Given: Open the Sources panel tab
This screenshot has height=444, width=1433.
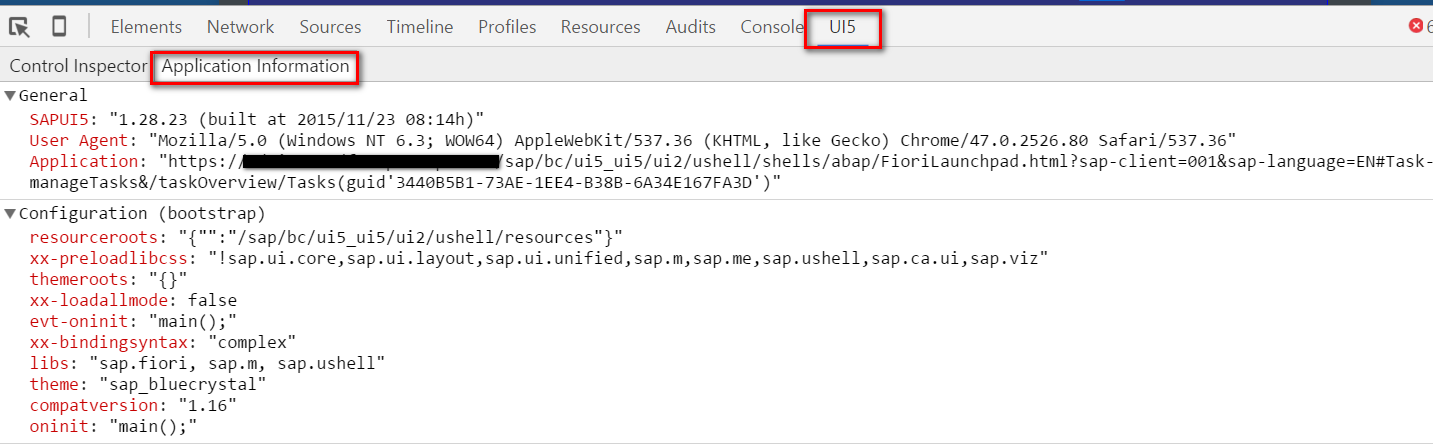Looking at the screenshot, I should coord(330,27).
